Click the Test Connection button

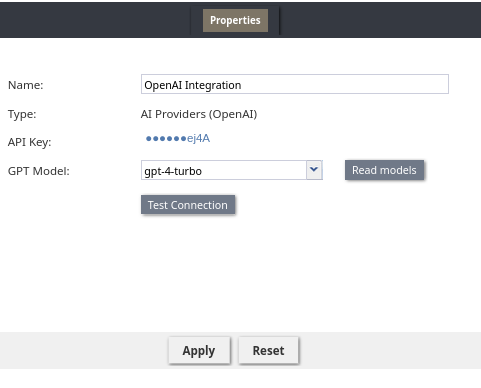tap(188, 205)
